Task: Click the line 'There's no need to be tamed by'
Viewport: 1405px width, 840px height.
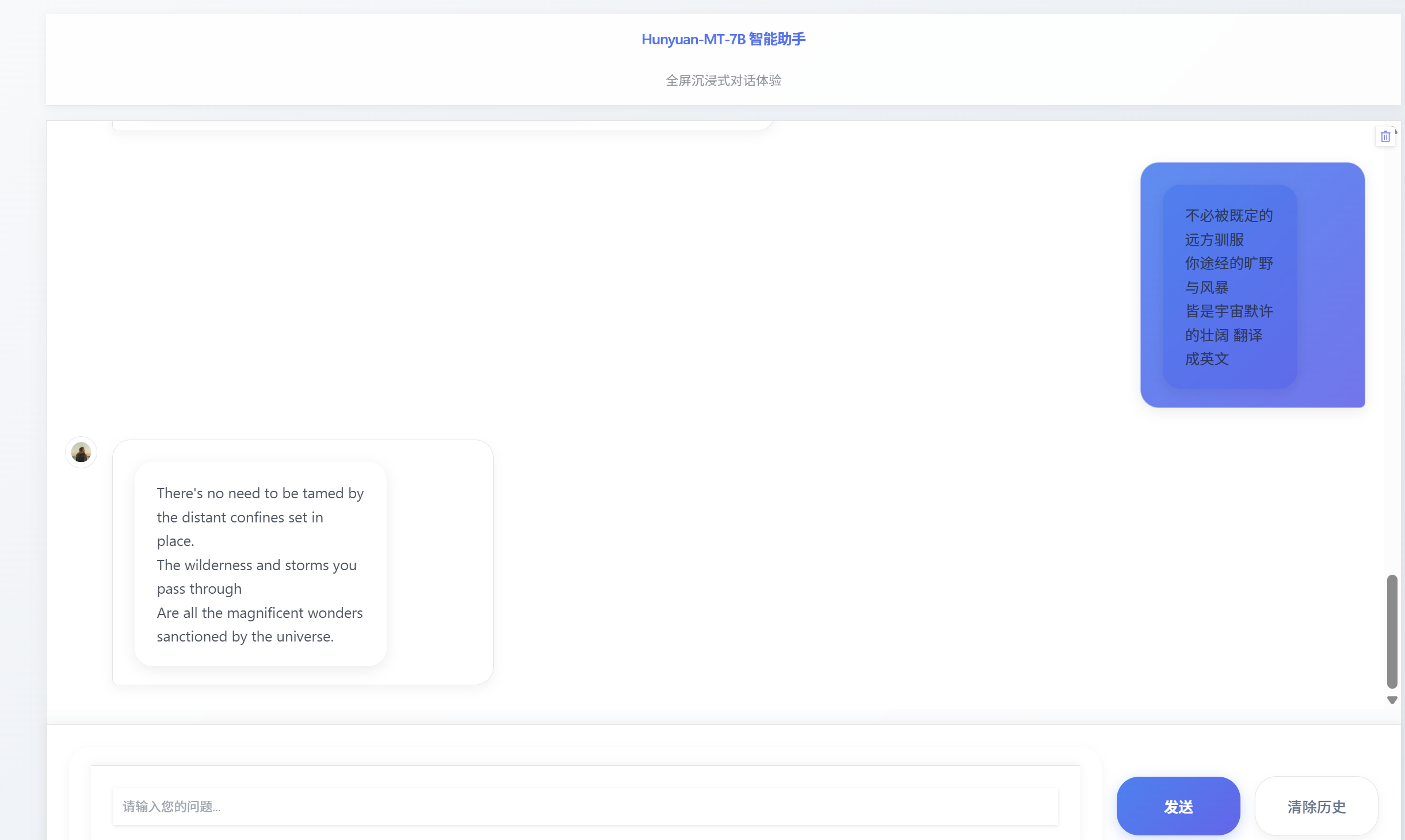Action: (x=260, y=494)
